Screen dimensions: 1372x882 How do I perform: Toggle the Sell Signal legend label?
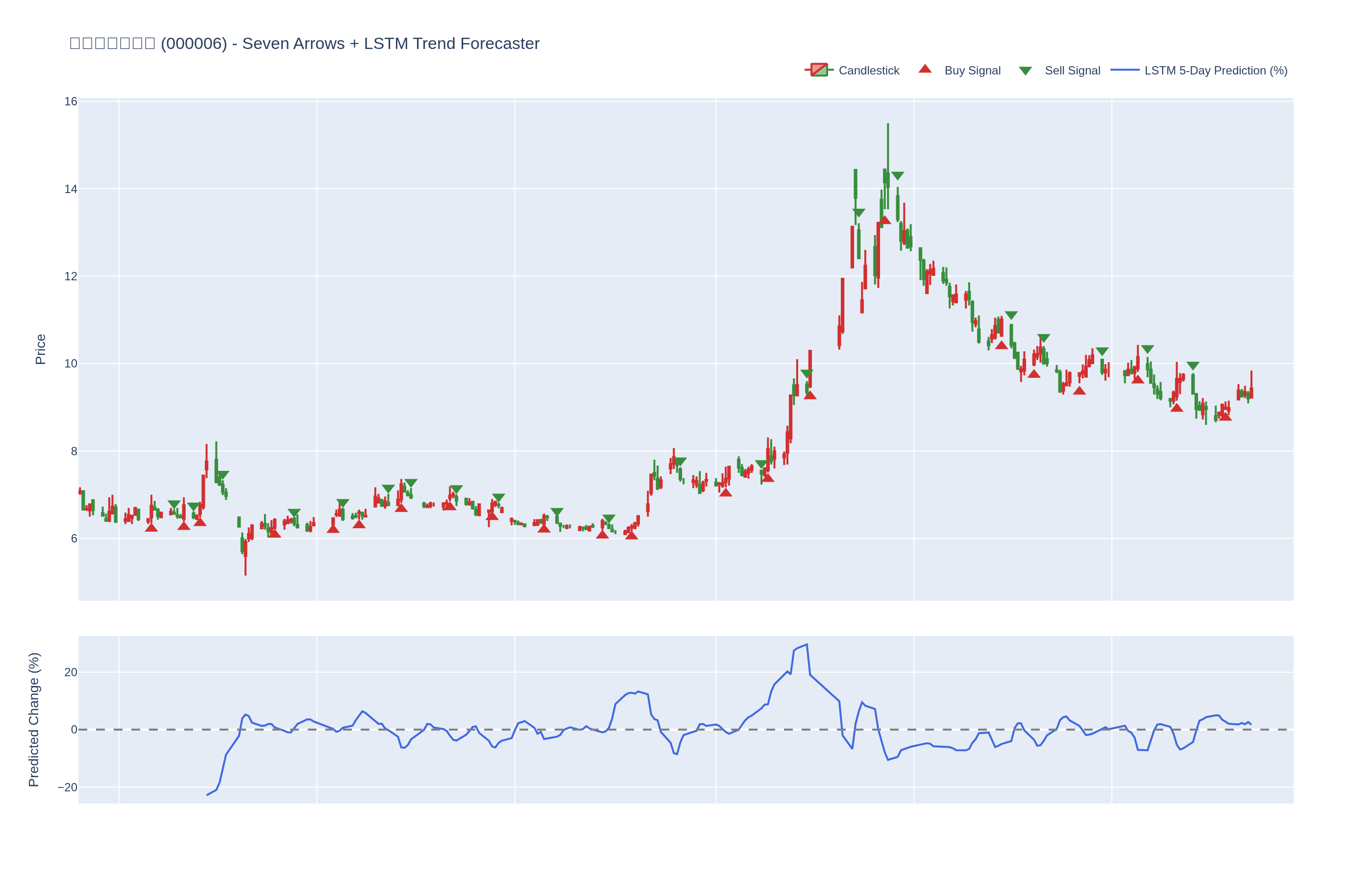(x=1072, y=71)
